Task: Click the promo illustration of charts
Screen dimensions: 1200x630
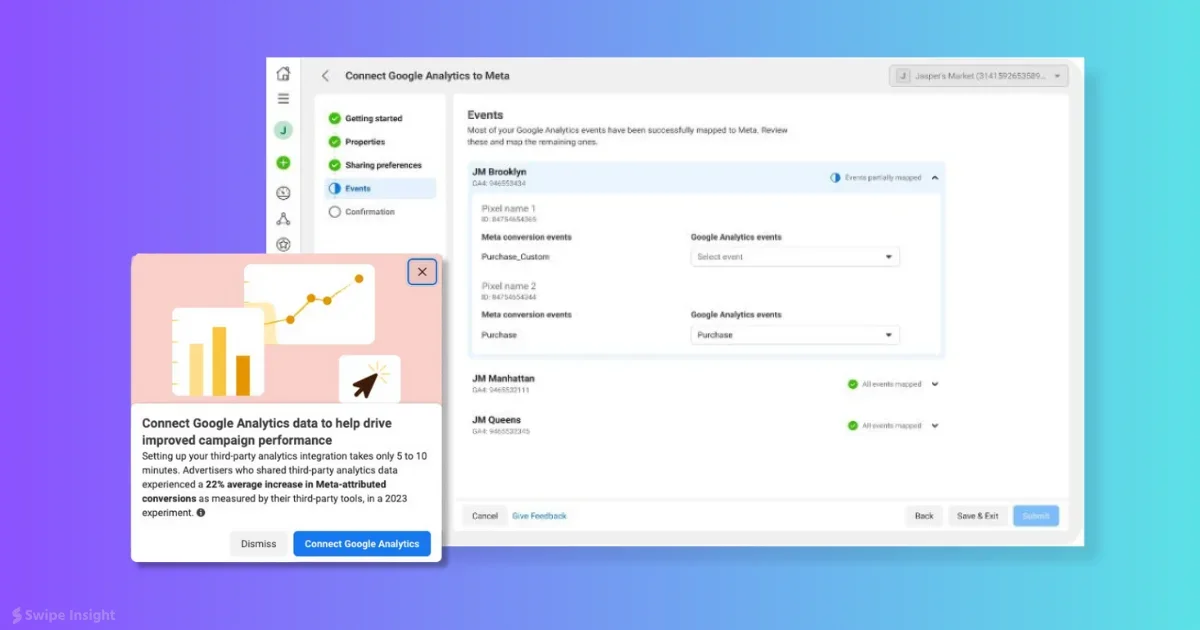Action: click(286, 329)
